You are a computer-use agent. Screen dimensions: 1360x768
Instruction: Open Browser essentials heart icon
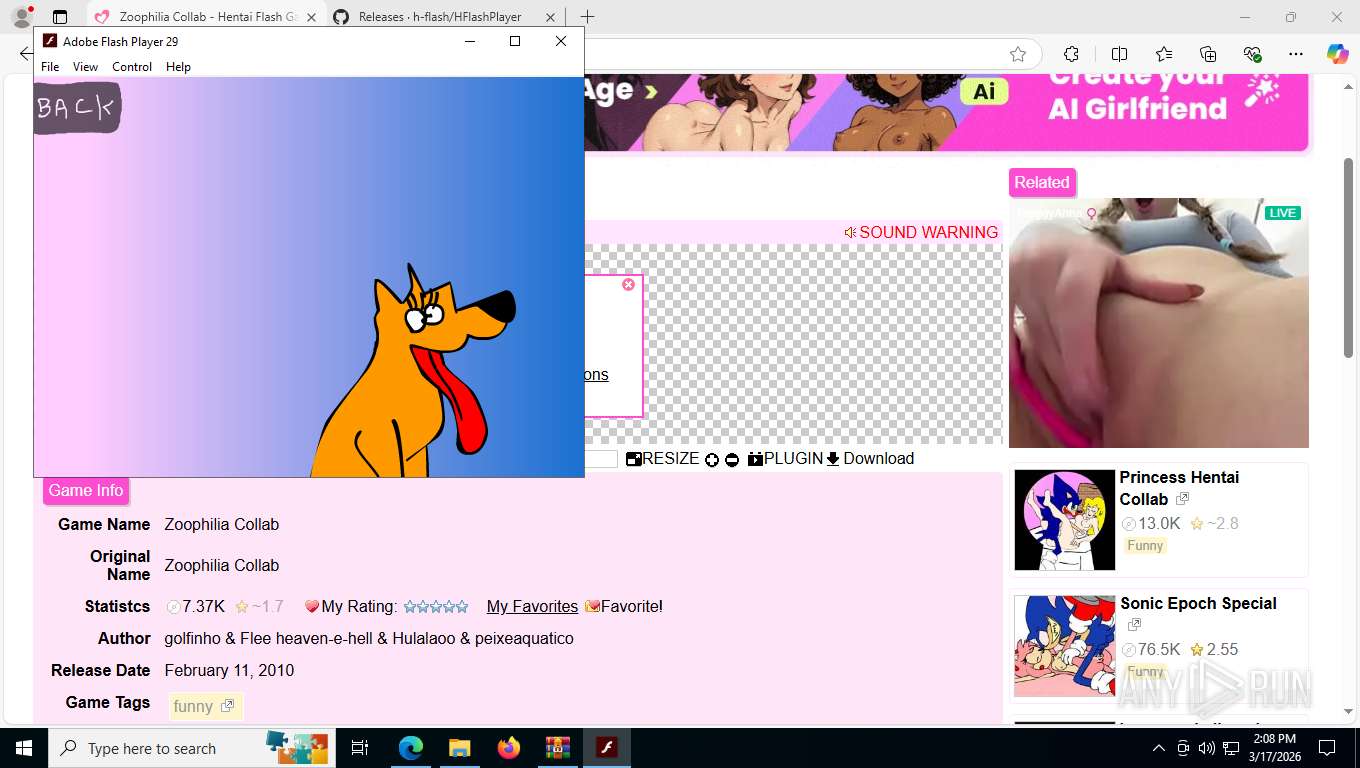click(1252, 54)
